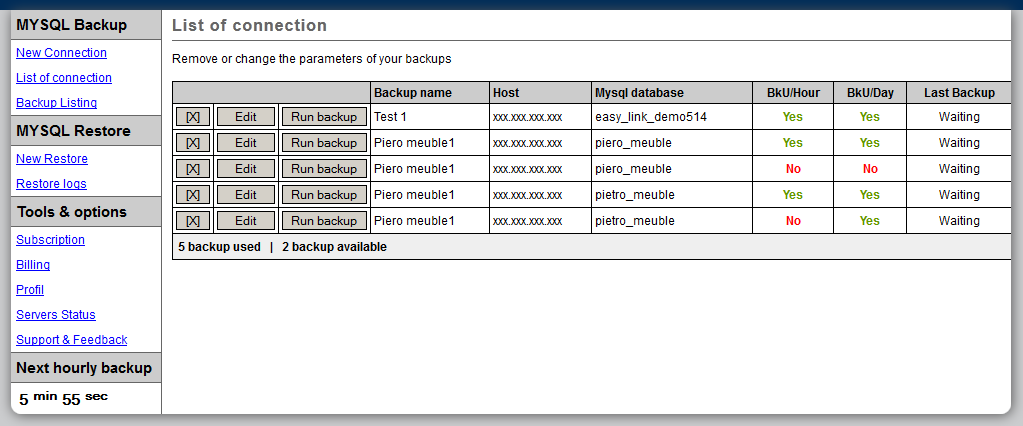Run backup on the last pietro_meuble row
This screenshot has width=1023, height=426.
click(323, 221)
